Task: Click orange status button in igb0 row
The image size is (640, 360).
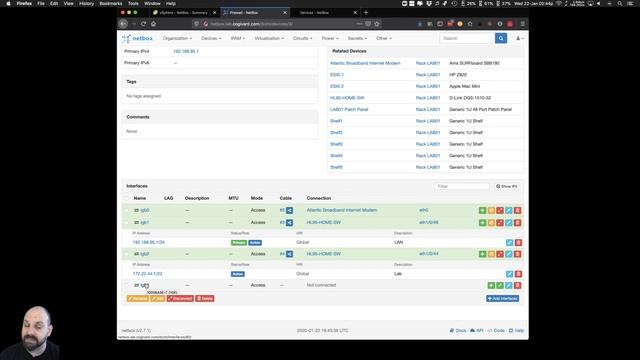Action: click(x=491, y=210)
